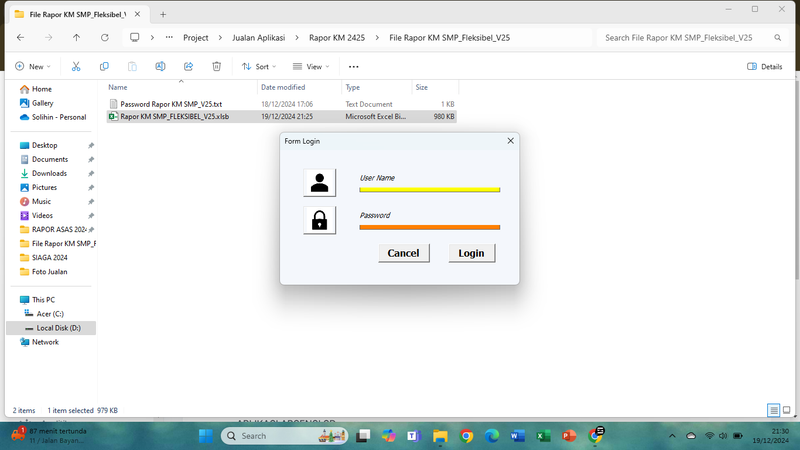Click the Delete trash icon in toolbar
Screen dimensions: 800x450
coord(216,66)
